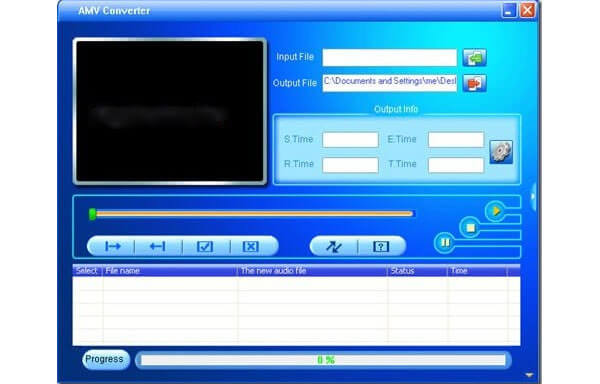
Task: Click the R.Time field
Action: 350,165
